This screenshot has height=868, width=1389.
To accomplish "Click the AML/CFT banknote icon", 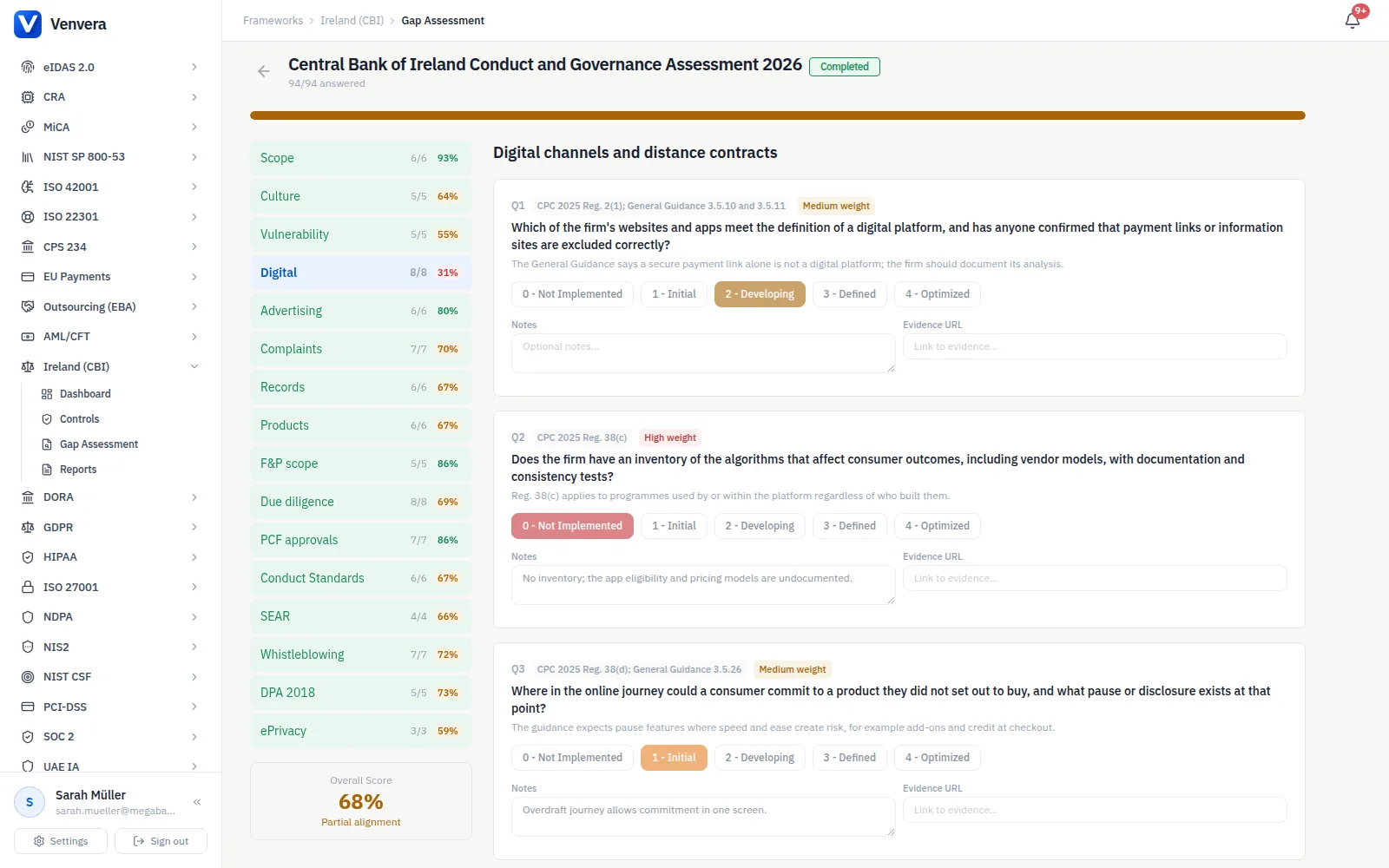I will (x=28, y=337).
